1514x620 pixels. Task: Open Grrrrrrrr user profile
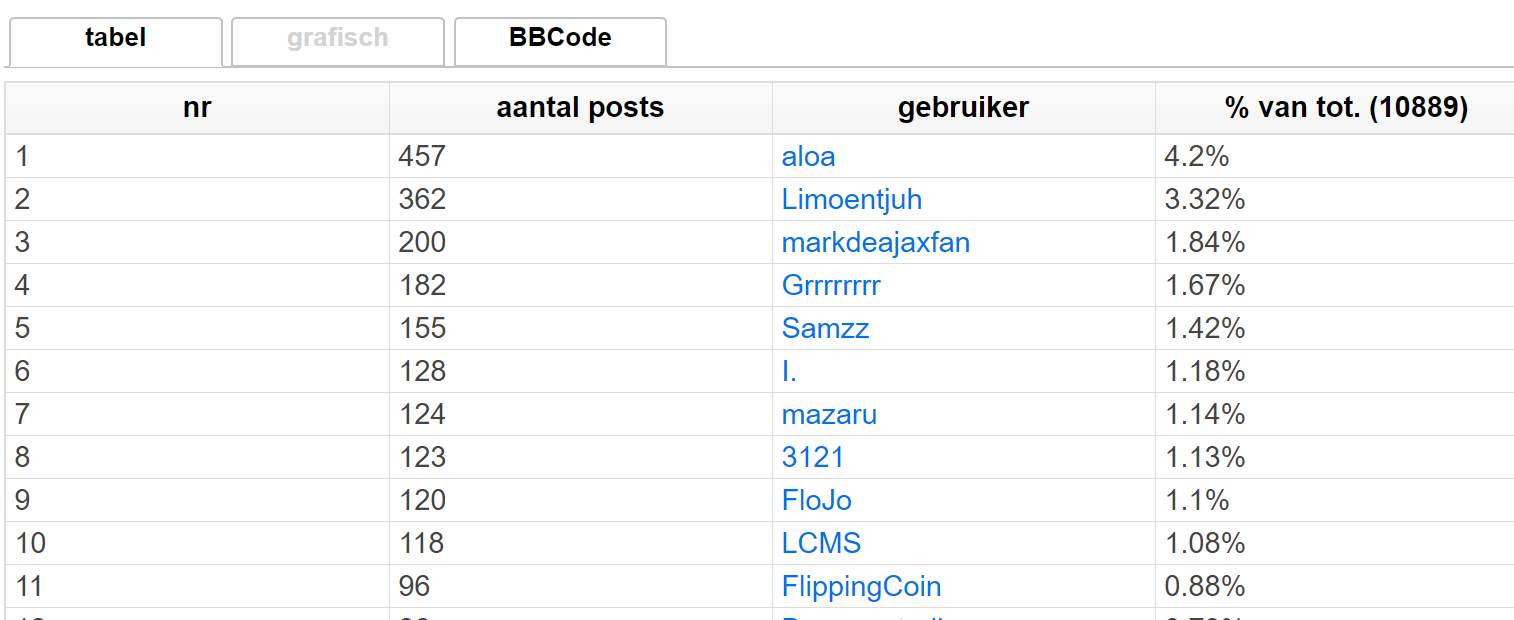pos(831,286)
